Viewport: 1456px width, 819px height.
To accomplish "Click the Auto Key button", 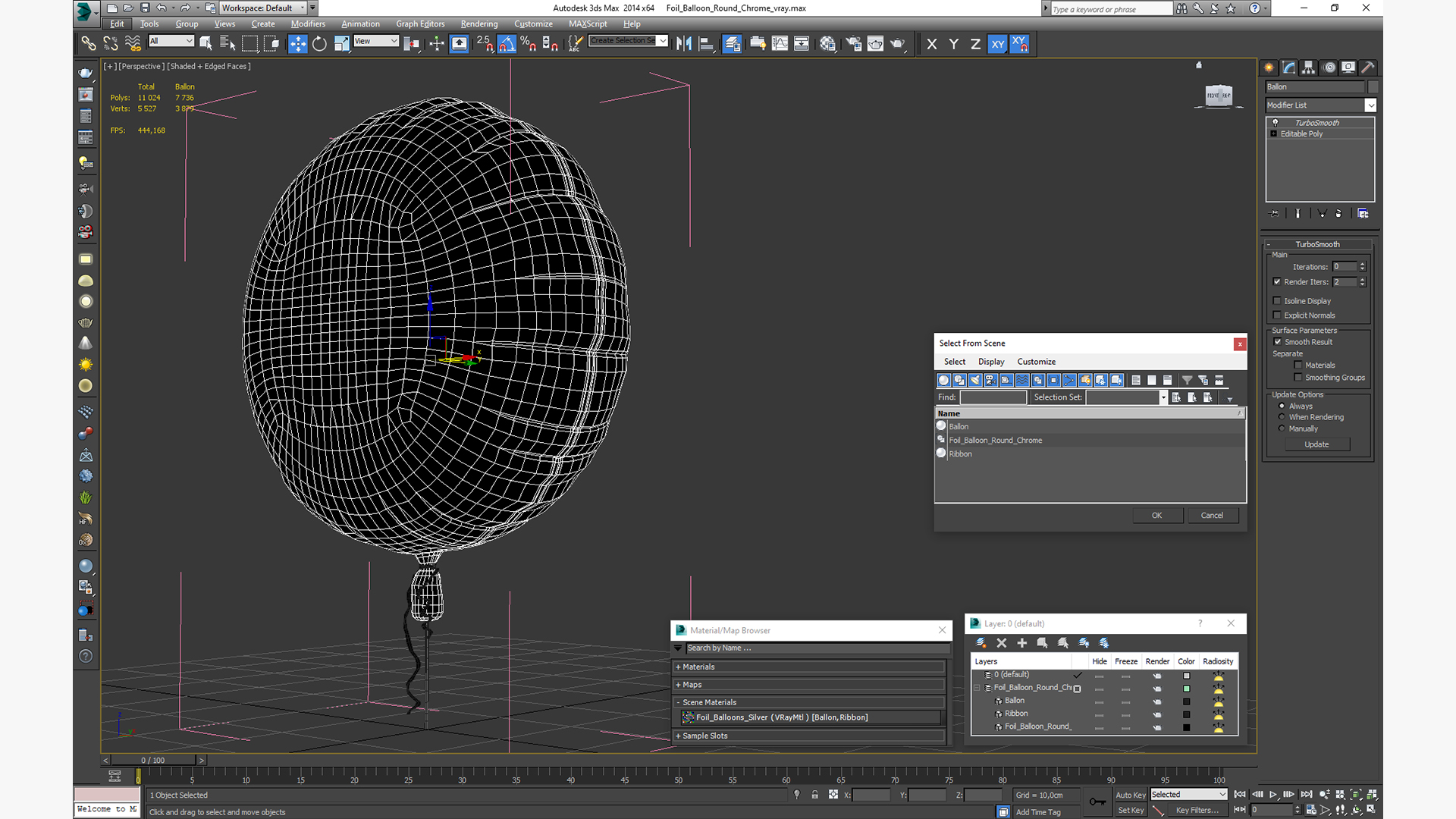I will (1131, 795).
